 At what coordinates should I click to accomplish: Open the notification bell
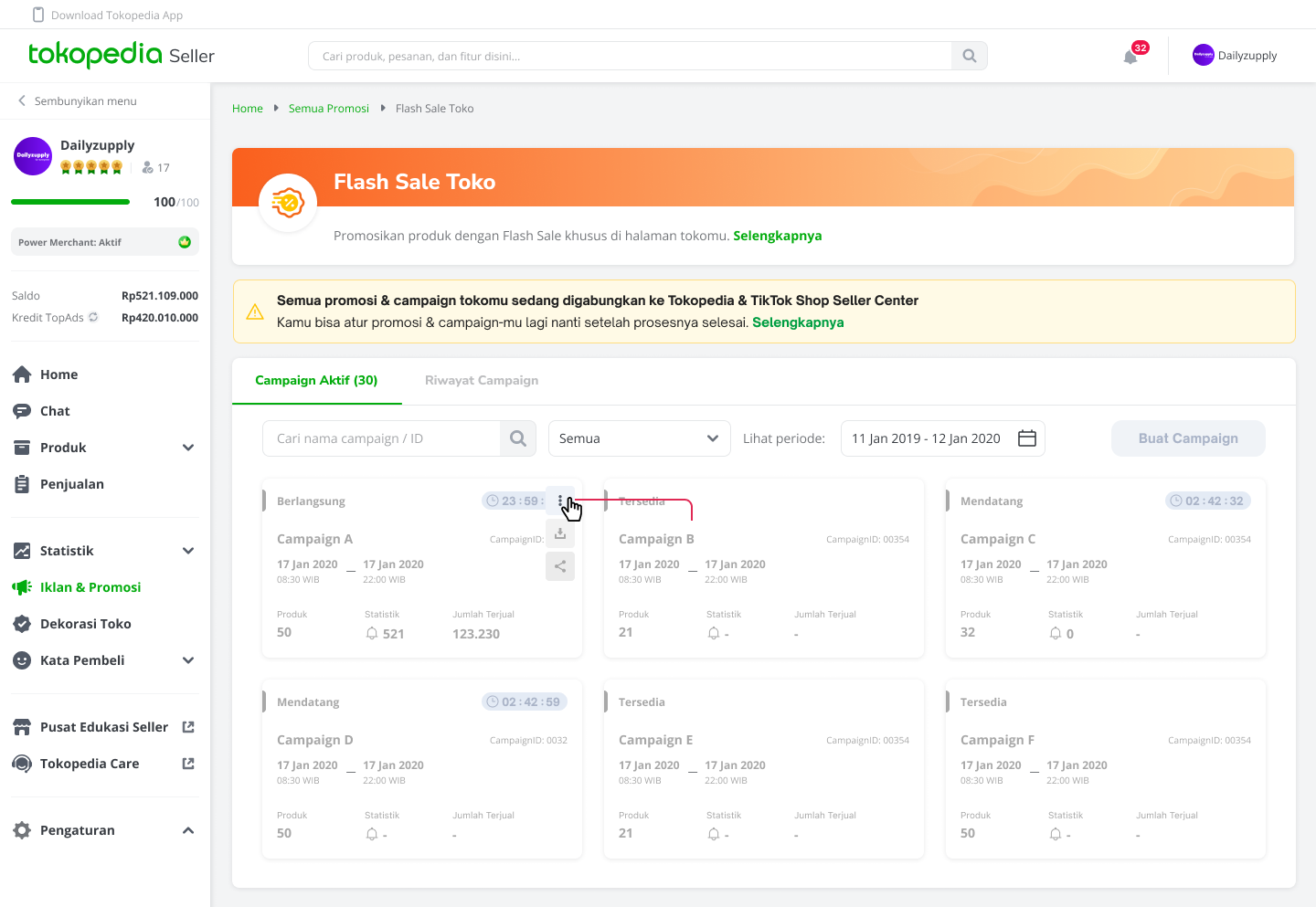(x=1130, y=57)
